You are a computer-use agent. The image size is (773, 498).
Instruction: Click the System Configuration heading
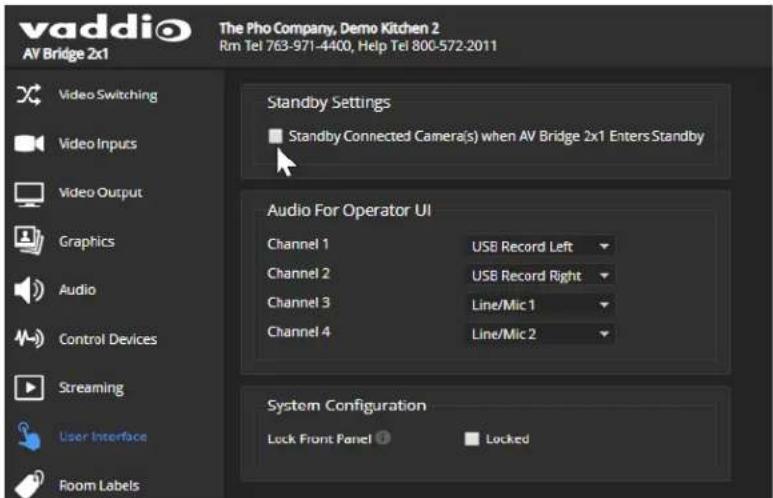347,406
